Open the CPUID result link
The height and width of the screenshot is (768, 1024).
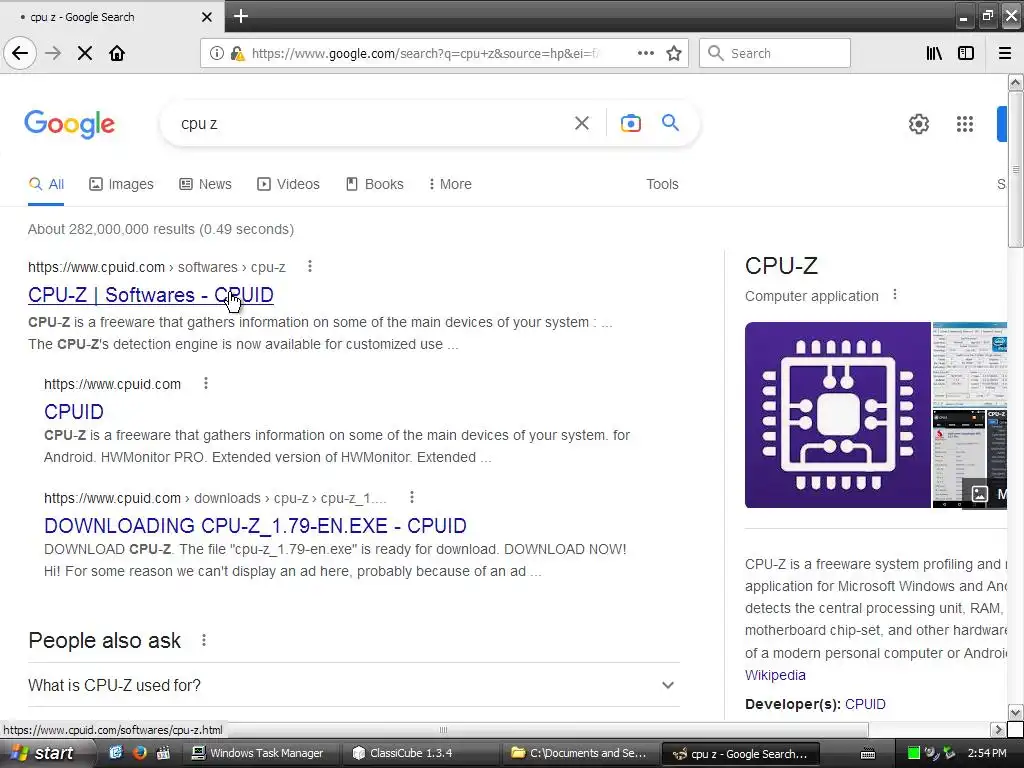coord(74,411)
